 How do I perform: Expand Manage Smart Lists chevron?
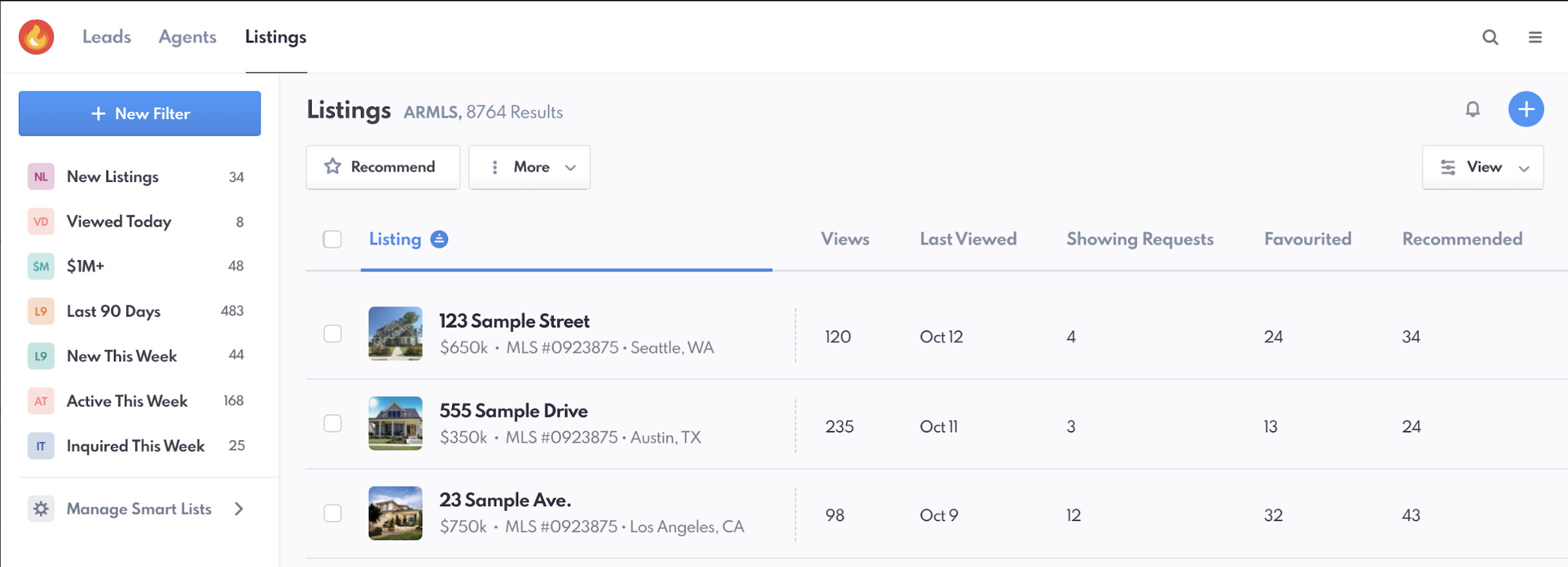(x=239, y=509)
